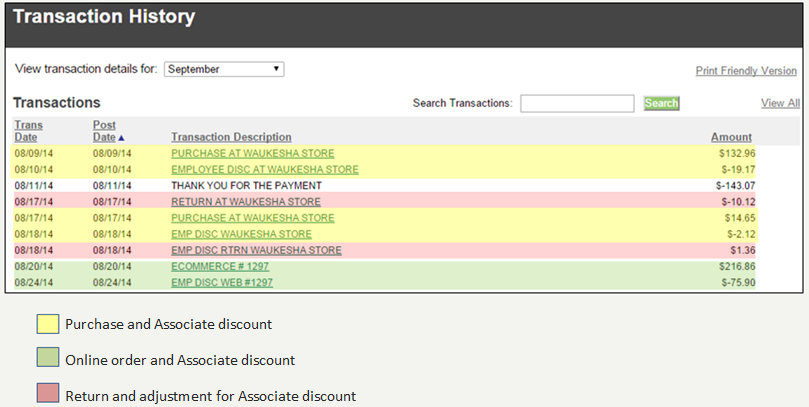809x407 pixels.
Task: Click the yellow Purchase legend swatch
Action: pos(48,324)
